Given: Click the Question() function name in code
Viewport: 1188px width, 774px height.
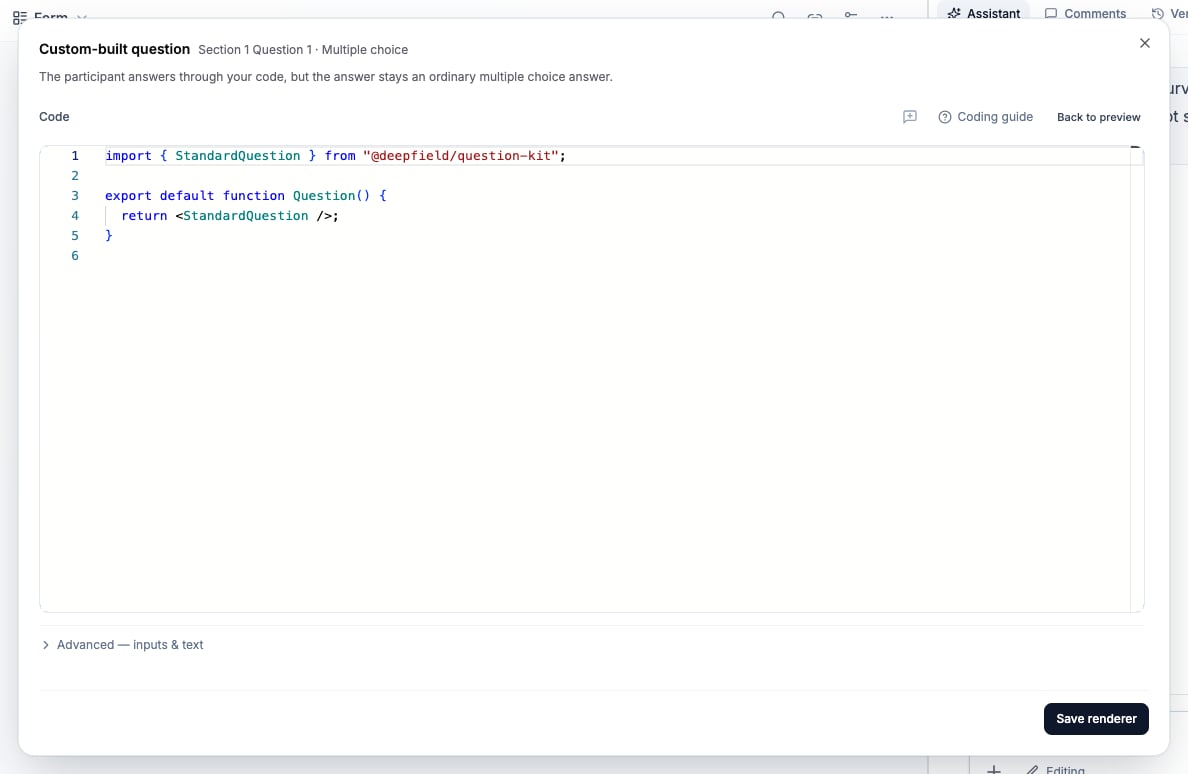Looking at the screenshot, I should (331, 195).
